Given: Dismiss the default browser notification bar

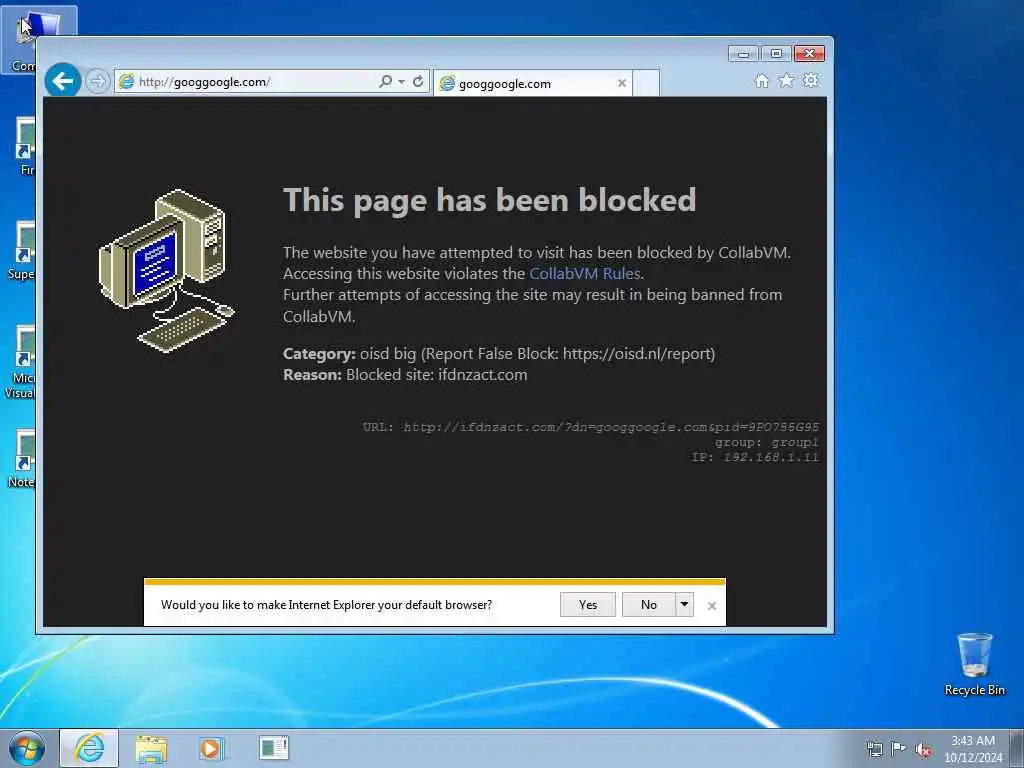Looking at the screenshot, I should click(x=712, y=606).
